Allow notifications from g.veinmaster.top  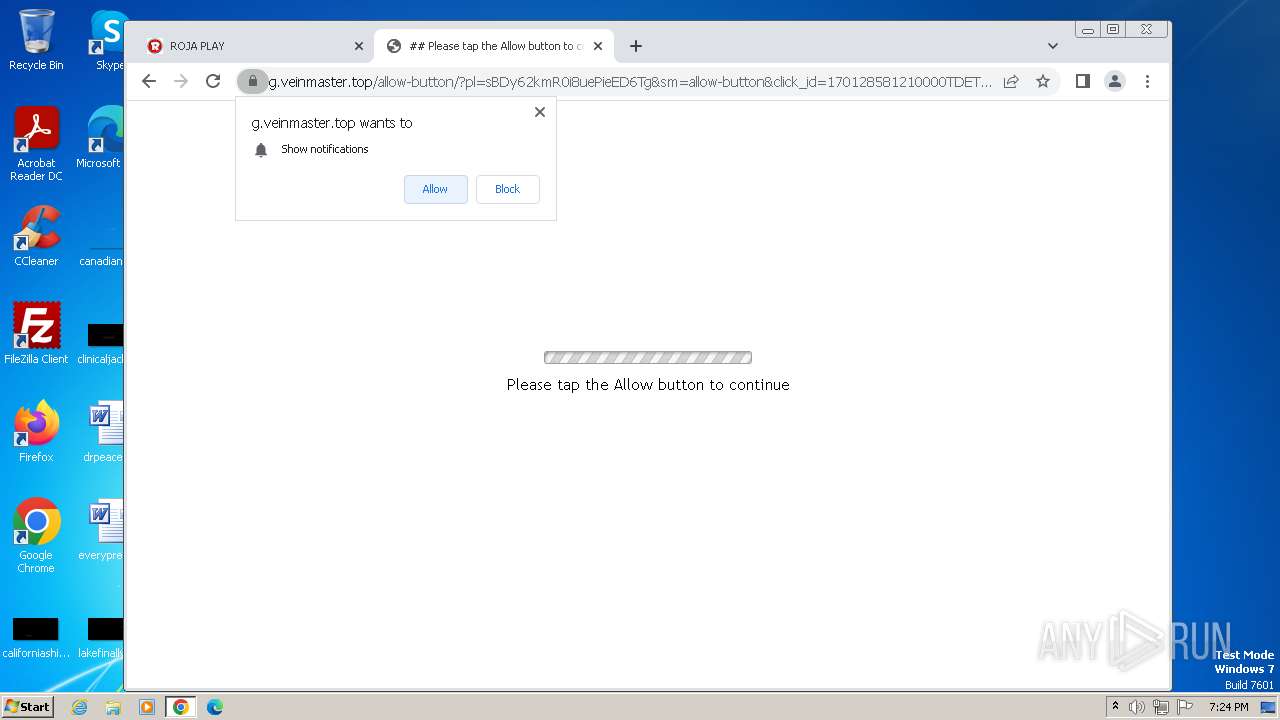(435, 189)
